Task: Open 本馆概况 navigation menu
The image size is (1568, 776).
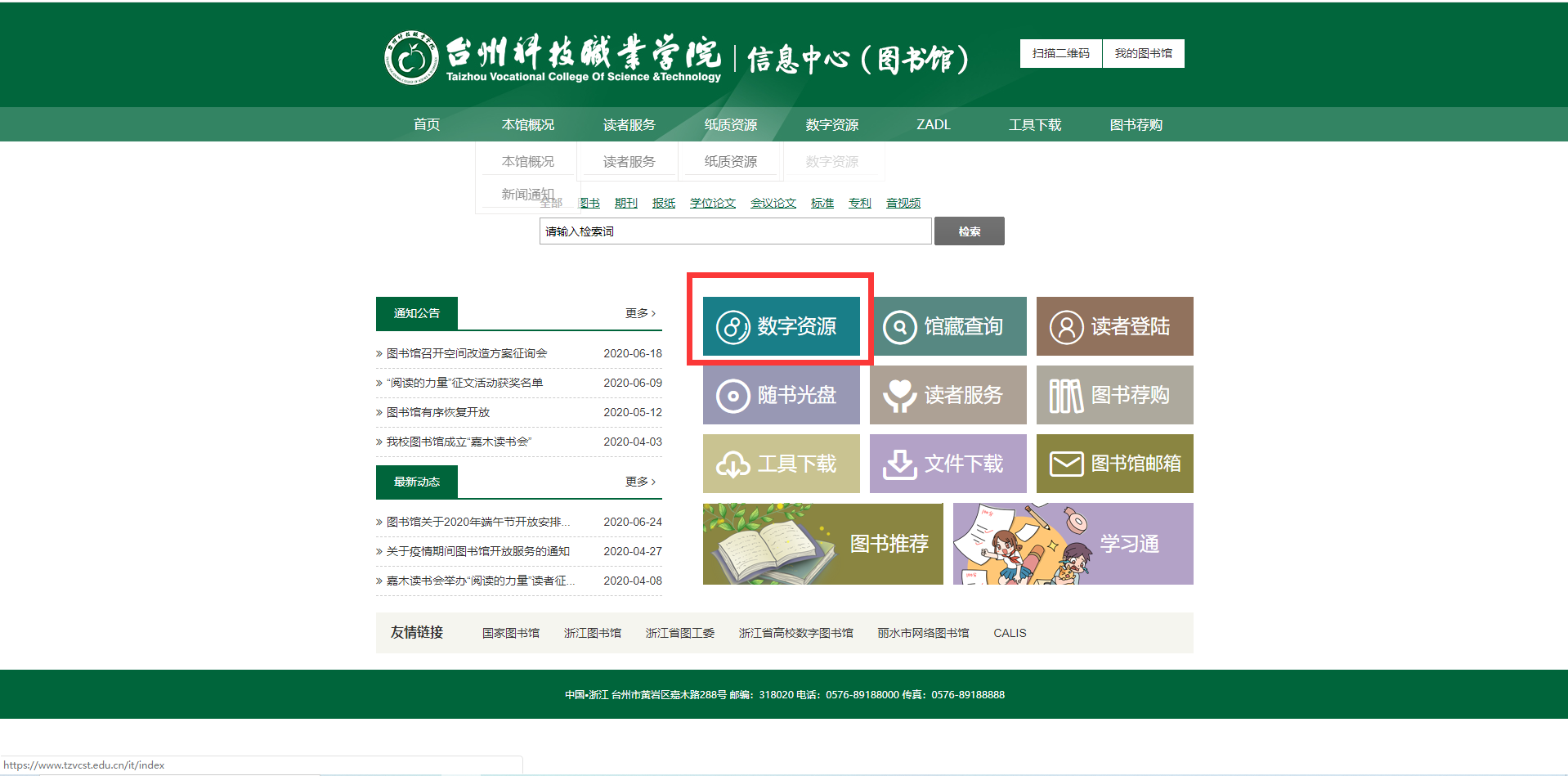Action: [528, 124]
